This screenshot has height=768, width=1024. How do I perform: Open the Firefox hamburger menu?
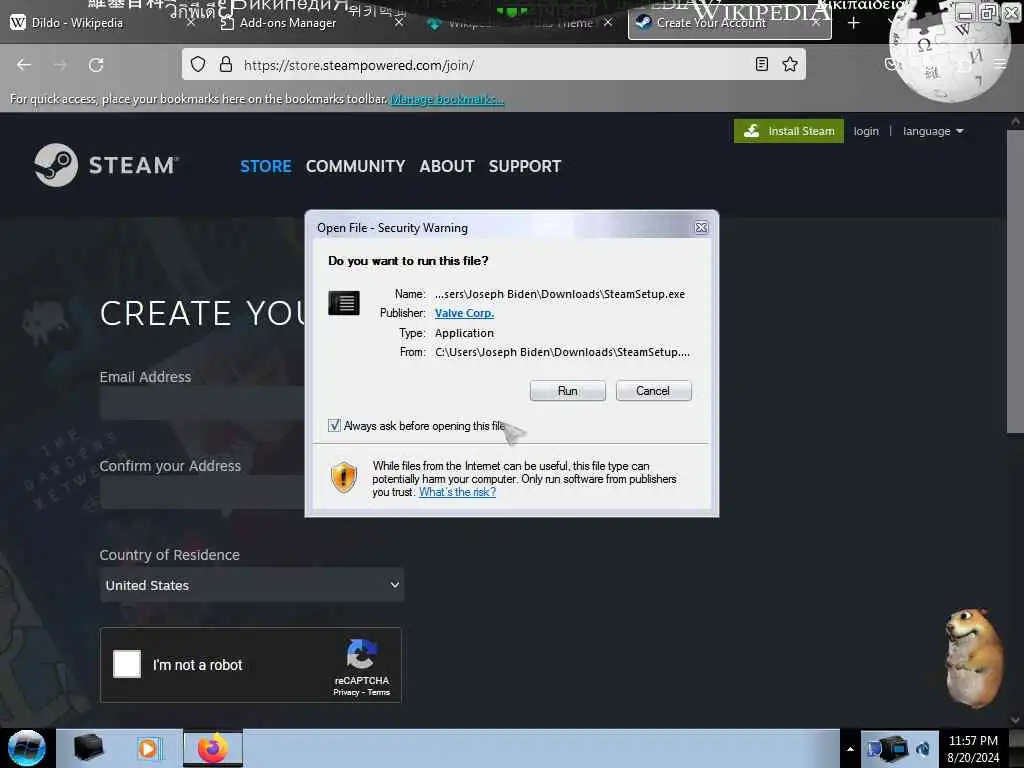[x=1000, y=64]
